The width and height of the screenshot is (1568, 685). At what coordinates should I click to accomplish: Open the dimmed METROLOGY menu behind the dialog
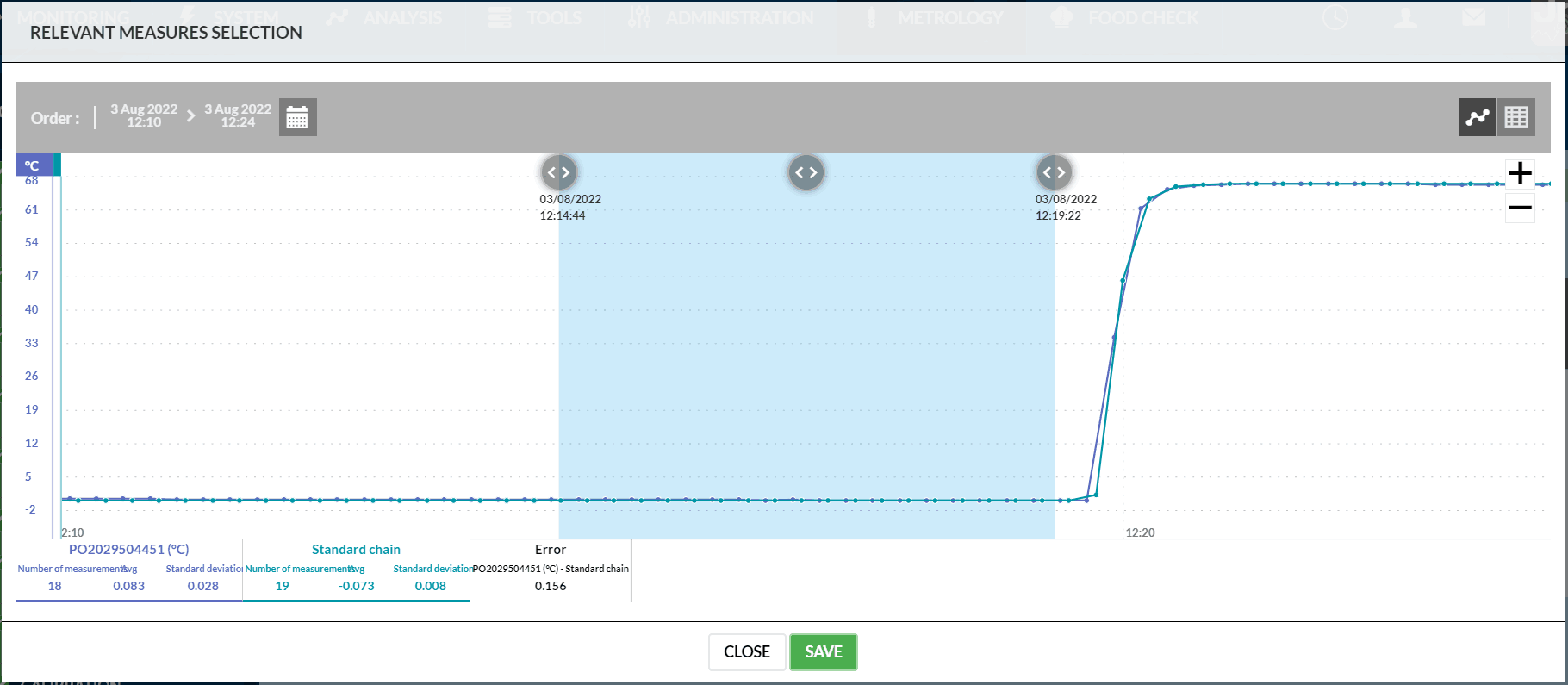933,18
